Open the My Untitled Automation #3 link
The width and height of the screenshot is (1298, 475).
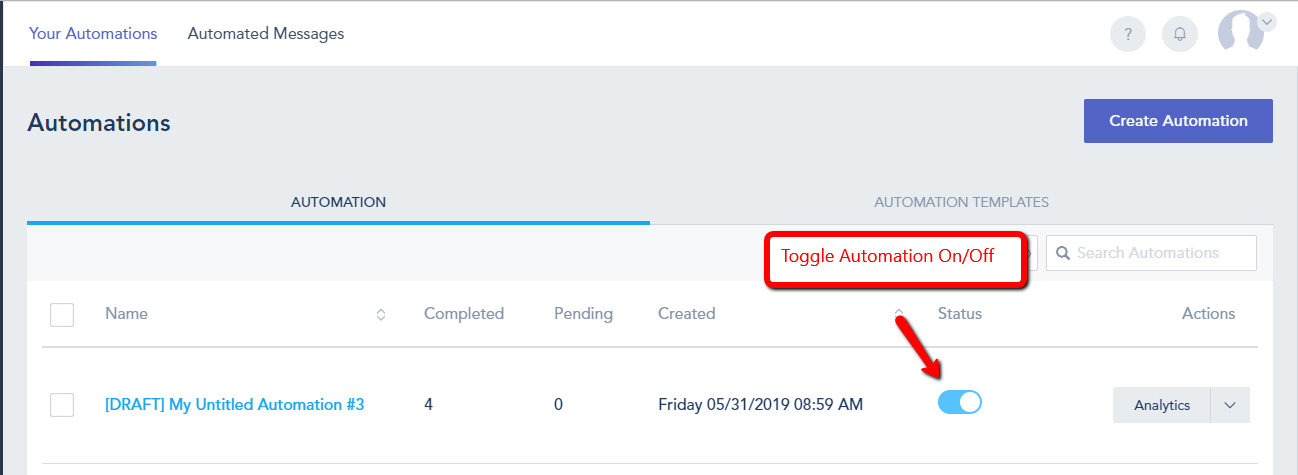click(234, 405)
